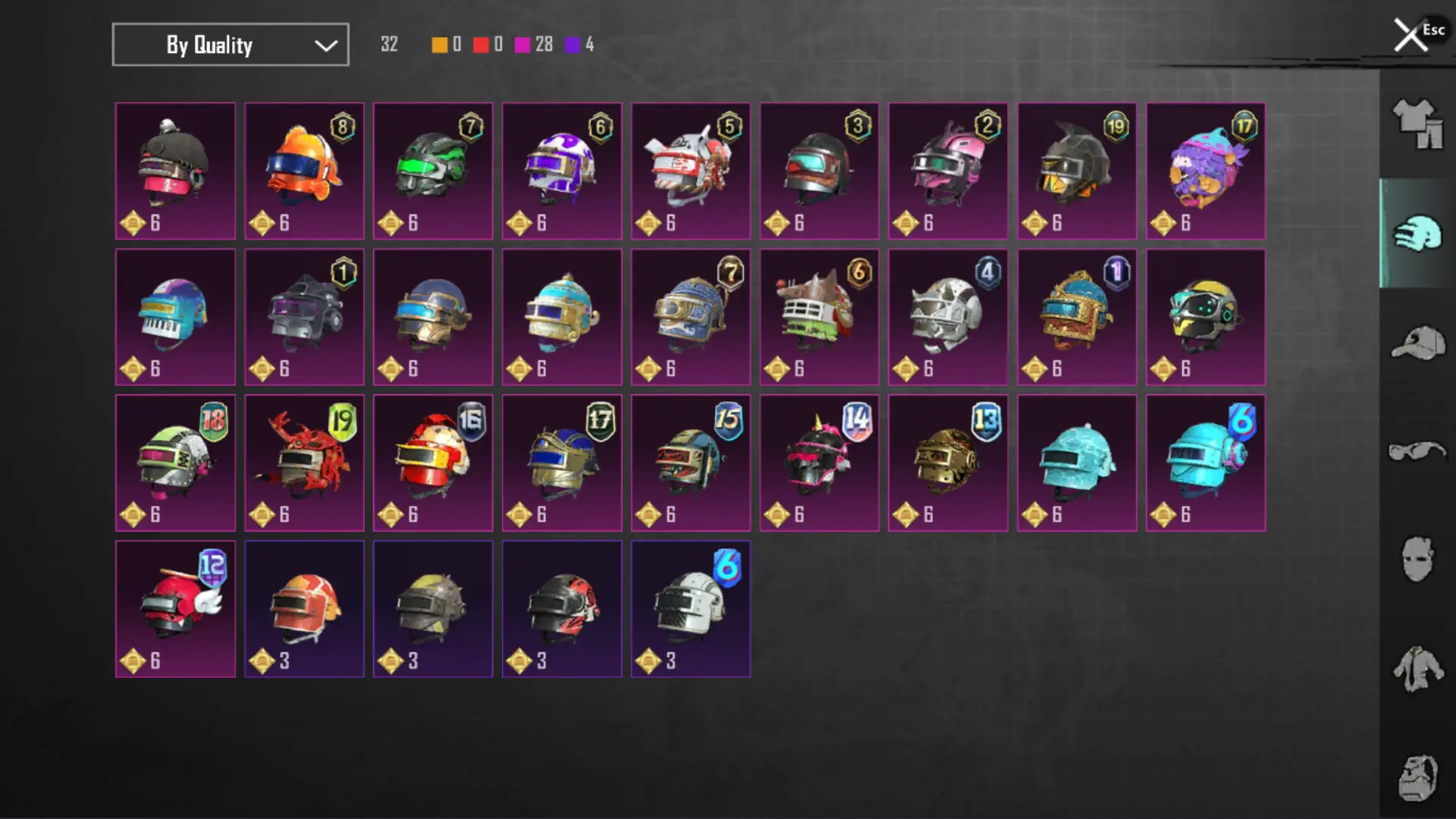1456x819 pixels.
Task: Open the backpack category icon
Action: coord(1417,777)
